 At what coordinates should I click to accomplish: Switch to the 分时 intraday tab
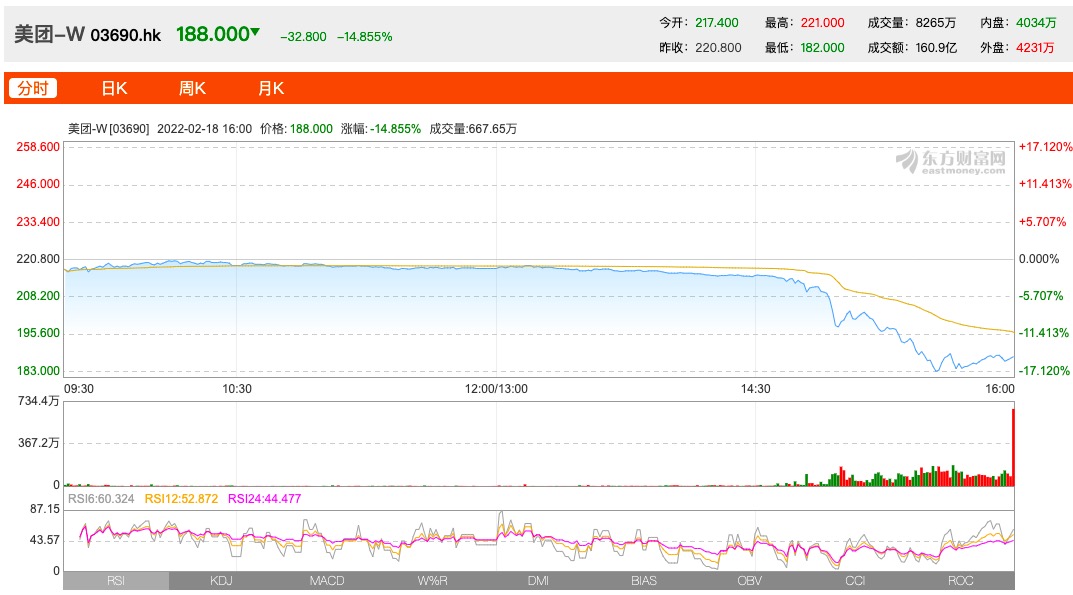pos(33,88)
